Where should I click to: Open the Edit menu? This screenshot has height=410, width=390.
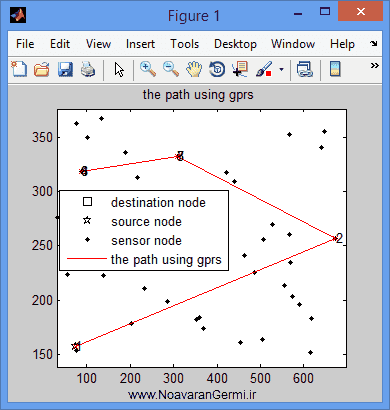[60, 44]
